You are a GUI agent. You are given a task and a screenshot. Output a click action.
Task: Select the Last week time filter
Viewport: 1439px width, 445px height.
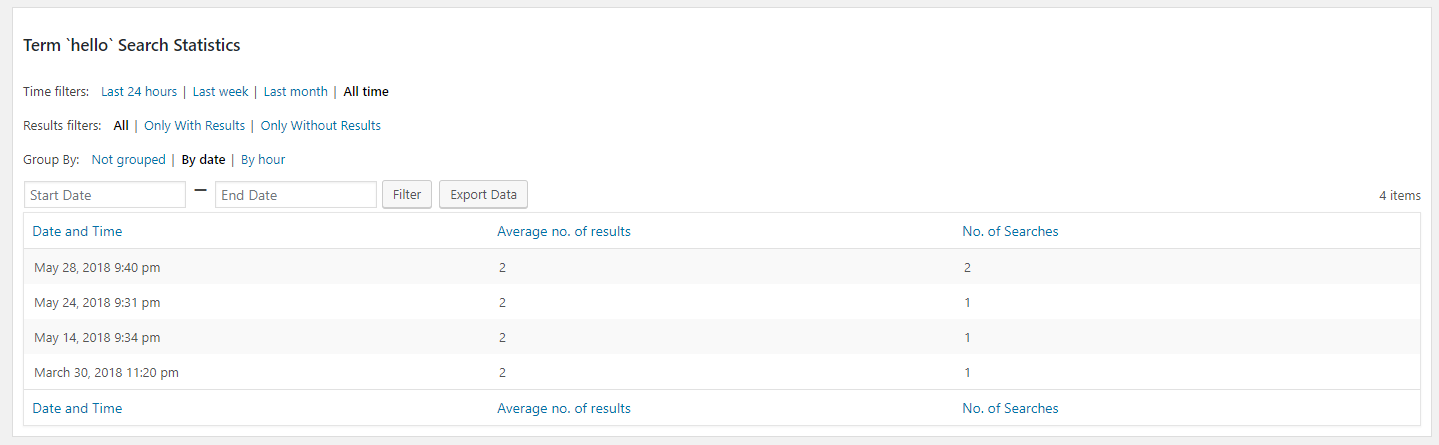220,92
